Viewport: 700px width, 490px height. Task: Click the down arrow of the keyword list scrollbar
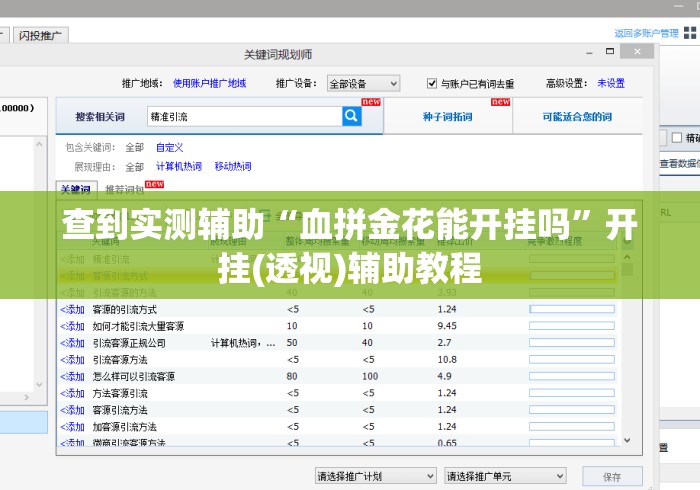[x=627, y=440]
